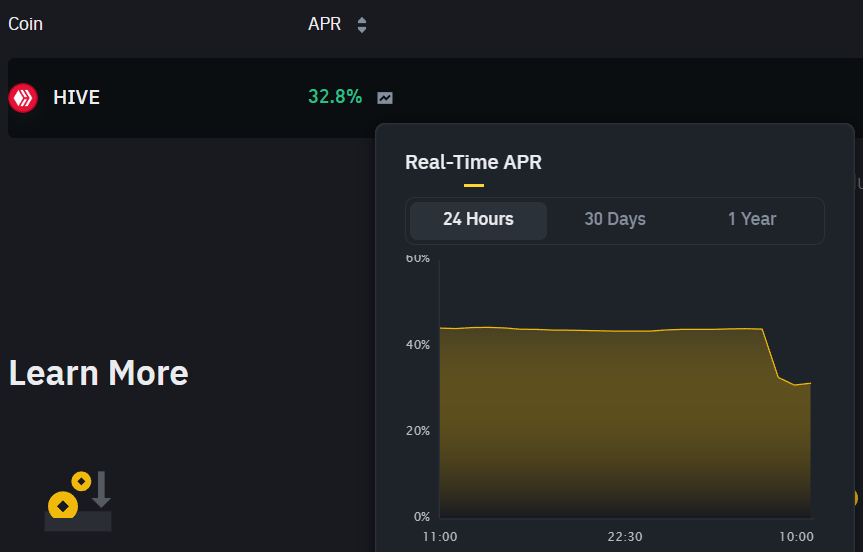Screen dimensions: 863x552
Task: Click the HIVE coin logo icon
Action: pos(23,98)
